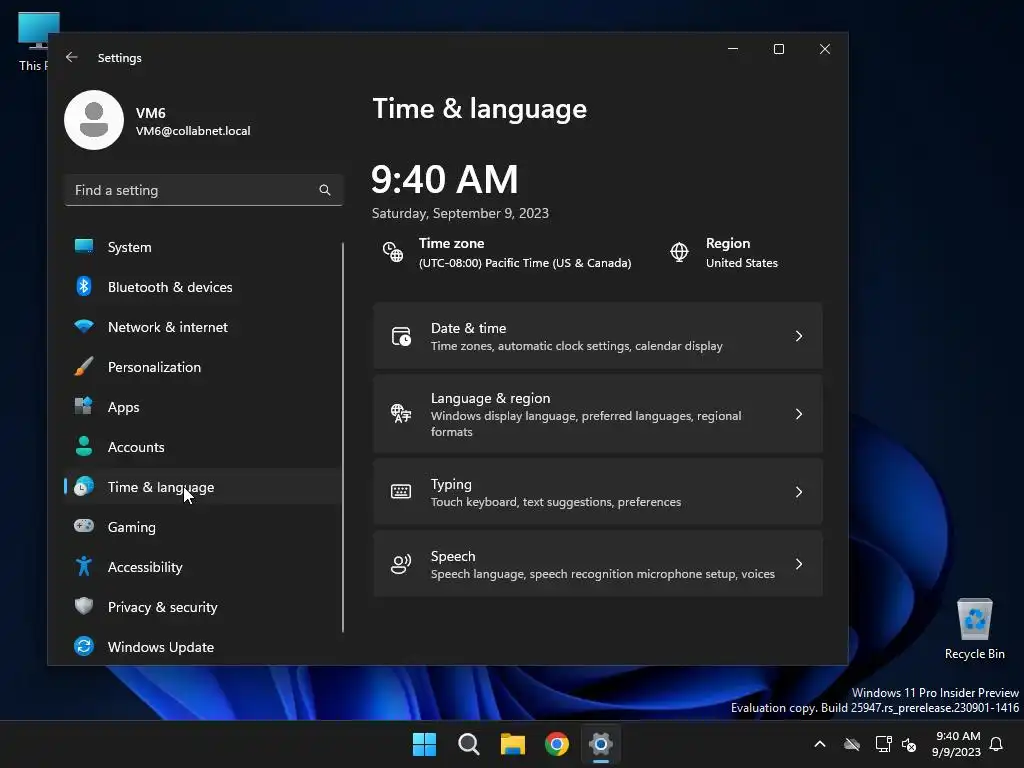
Task: Click the Network wifi icon in sidebar
Action: [84, 326]
